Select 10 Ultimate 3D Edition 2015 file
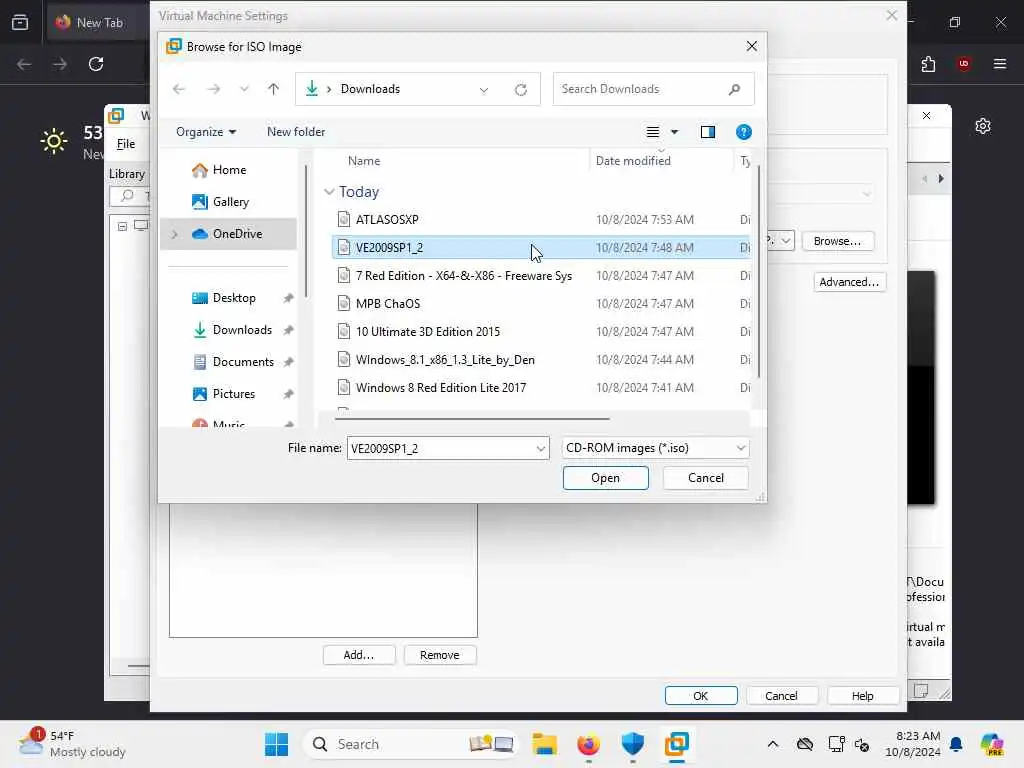 [541, 332]
